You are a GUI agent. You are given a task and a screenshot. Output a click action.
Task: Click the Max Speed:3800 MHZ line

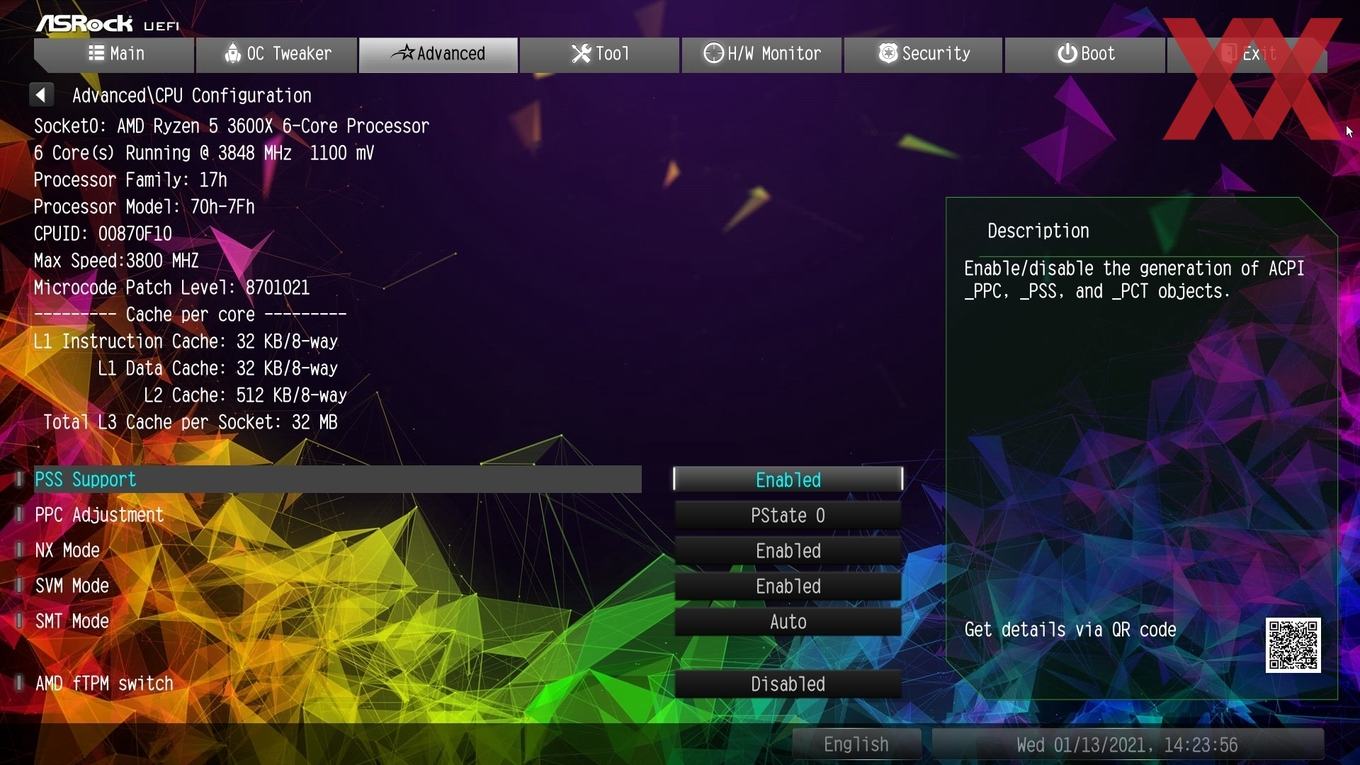pyautogui.click(x=116, y=261)
